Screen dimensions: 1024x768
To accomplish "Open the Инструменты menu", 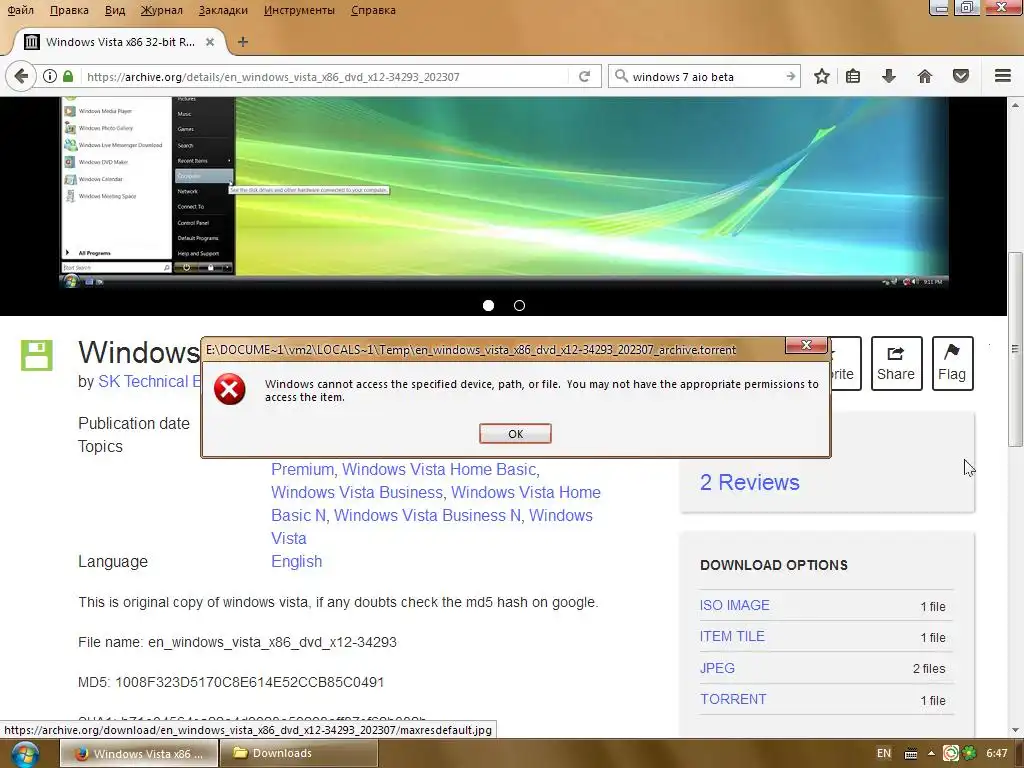I will (299, 10).
